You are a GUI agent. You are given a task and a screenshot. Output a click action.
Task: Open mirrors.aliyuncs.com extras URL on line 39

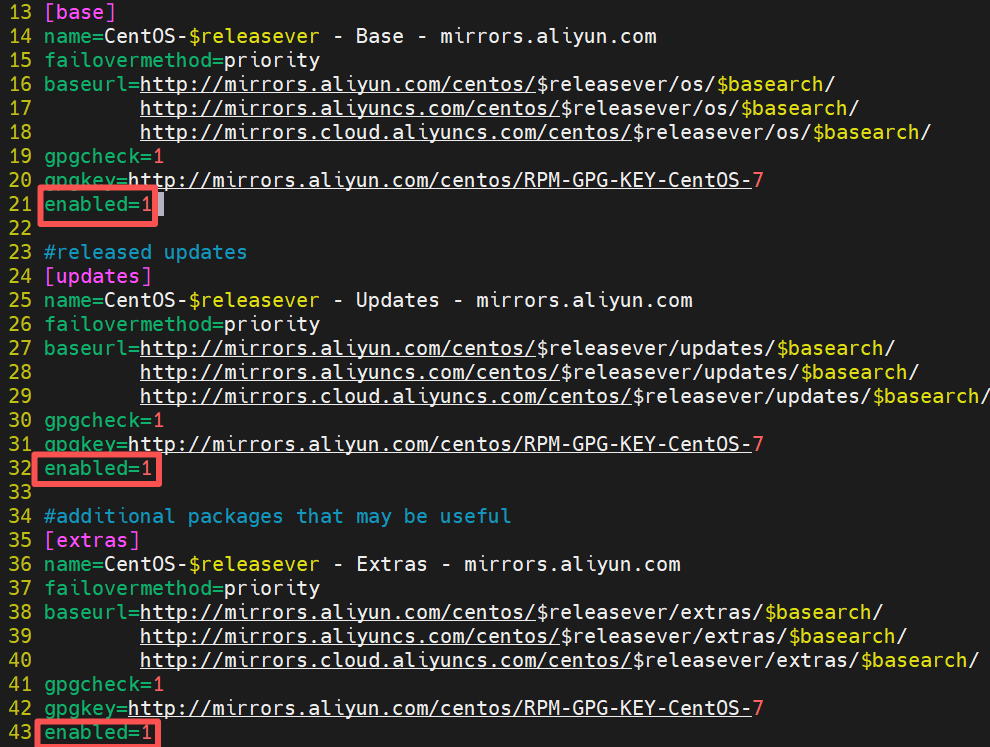[x=523, y=636]
